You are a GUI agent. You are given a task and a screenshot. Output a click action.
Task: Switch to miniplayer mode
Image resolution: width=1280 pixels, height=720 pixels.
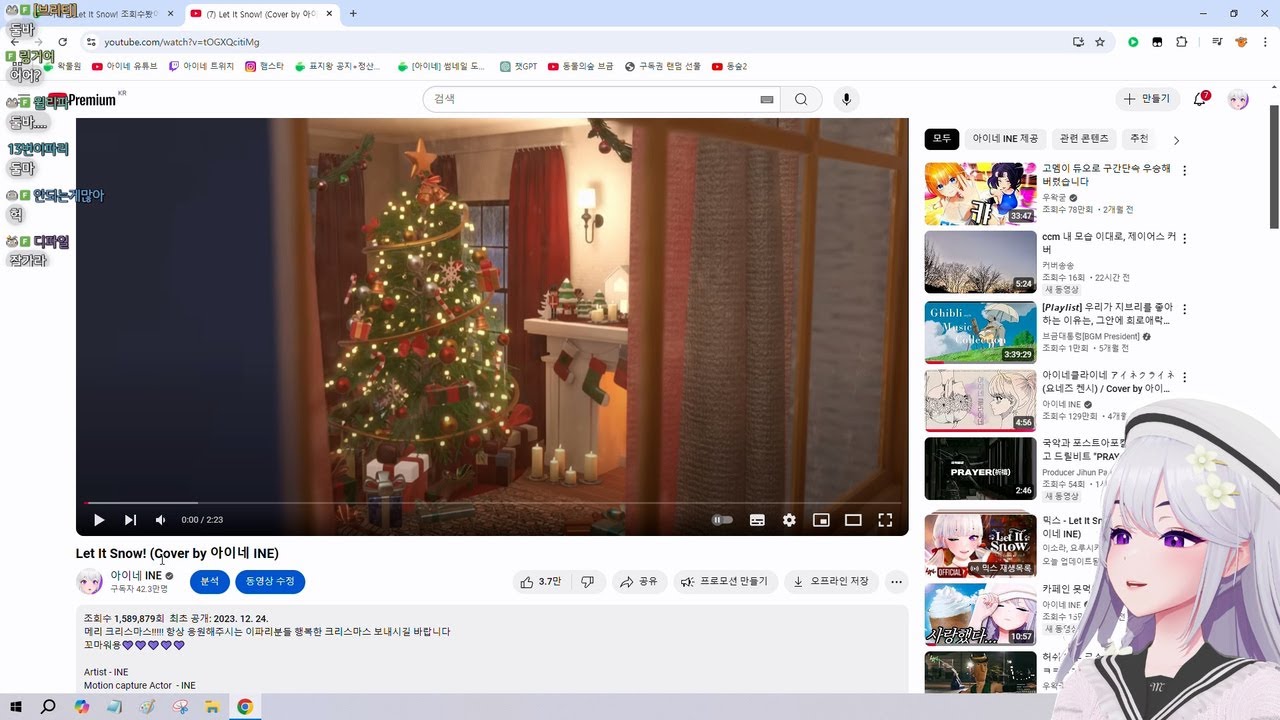coord(821,520)
